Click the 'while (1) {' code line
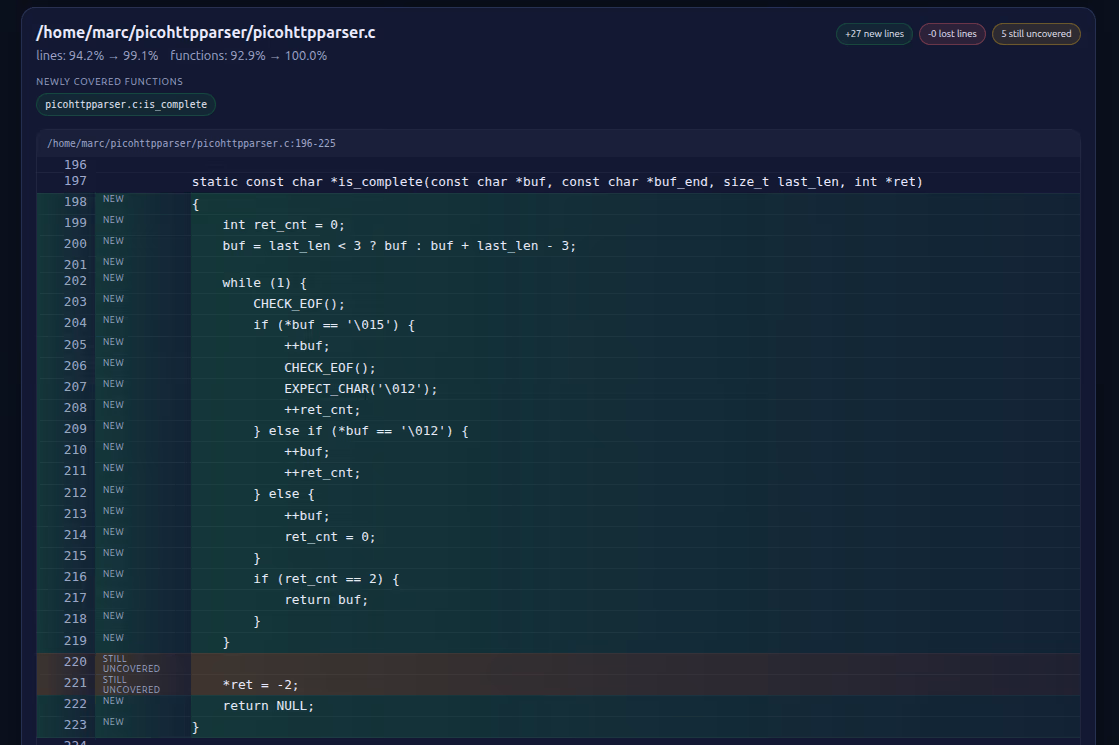 [264, 283]
